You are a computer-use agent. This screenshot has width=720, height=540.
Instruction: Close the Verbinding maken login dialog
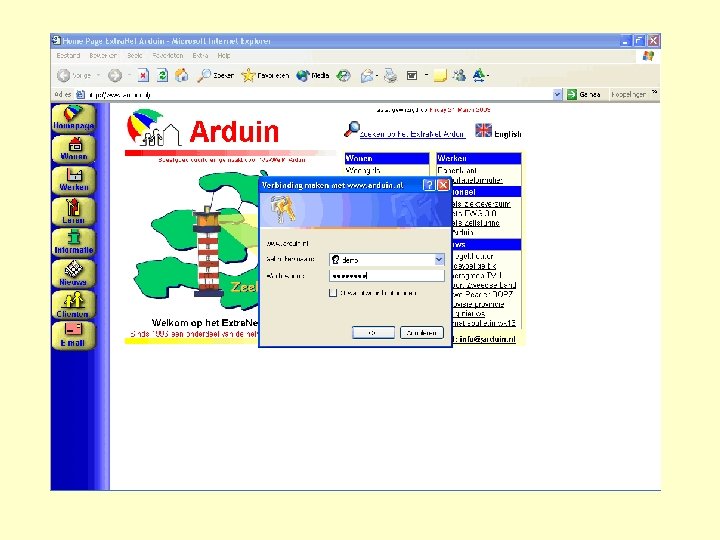(443, 185)
